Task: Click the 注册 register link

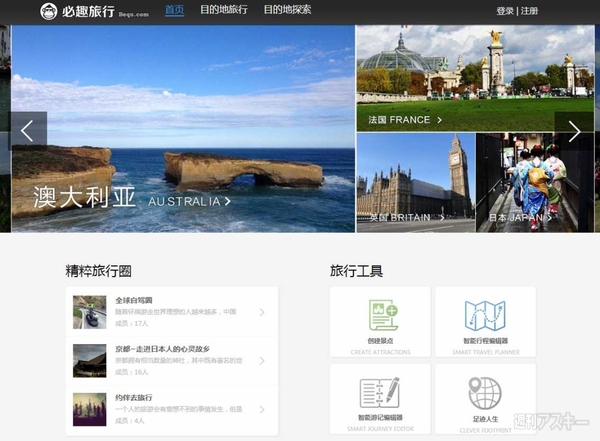Action: pos(529,11)
